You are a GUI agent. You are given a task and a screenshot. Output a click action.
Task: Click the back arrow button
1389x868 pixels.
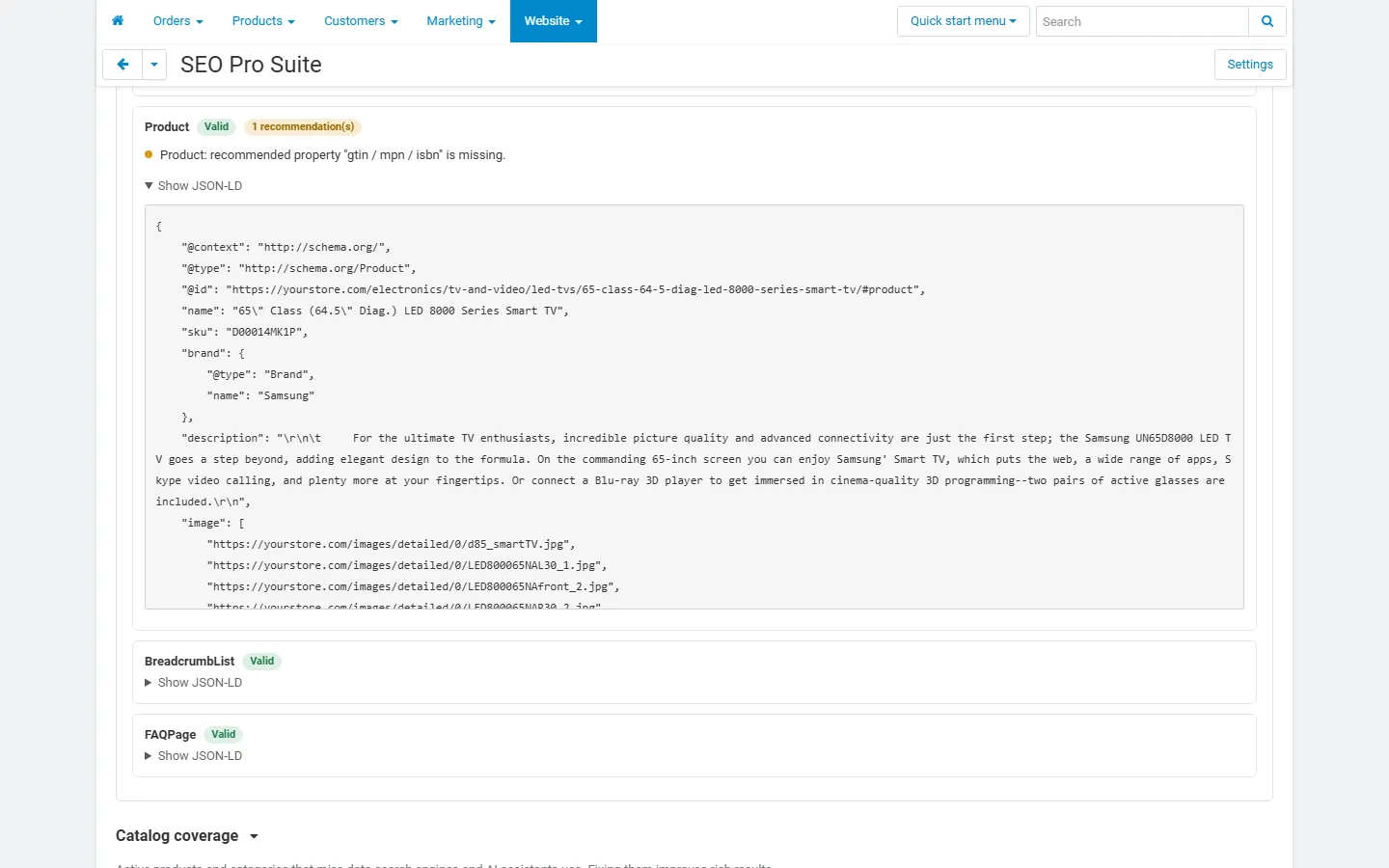tap(123, 65)
